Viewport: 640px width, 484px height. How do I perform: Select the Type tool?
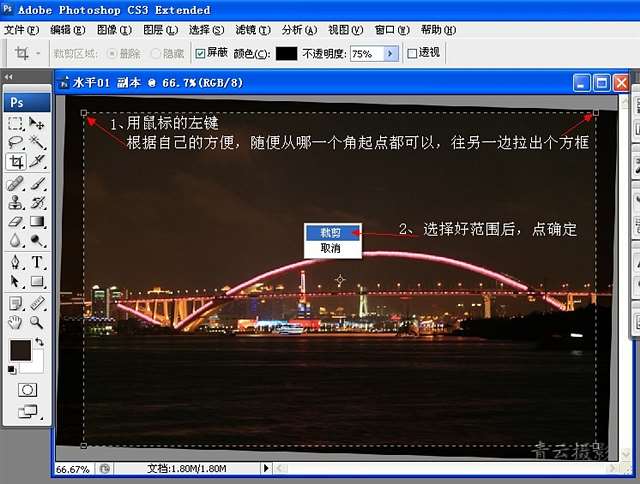(37, 262)
